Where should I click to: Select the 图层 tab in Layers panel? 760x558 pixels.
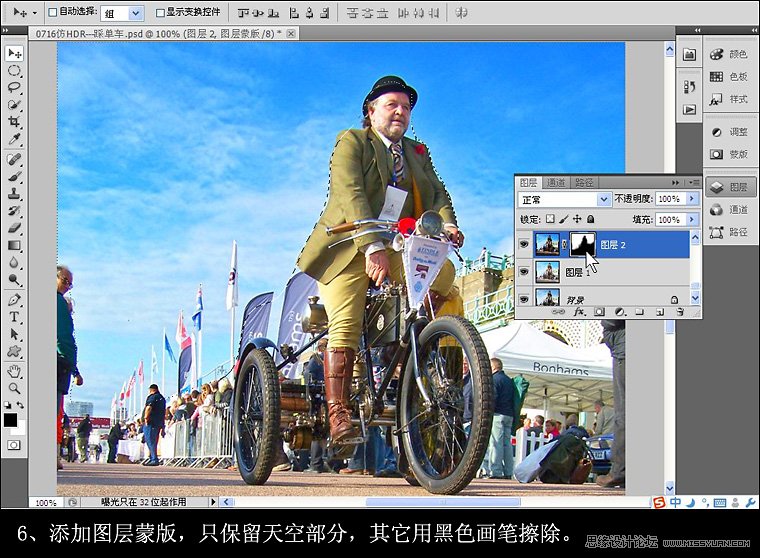(x=528, y=183)
